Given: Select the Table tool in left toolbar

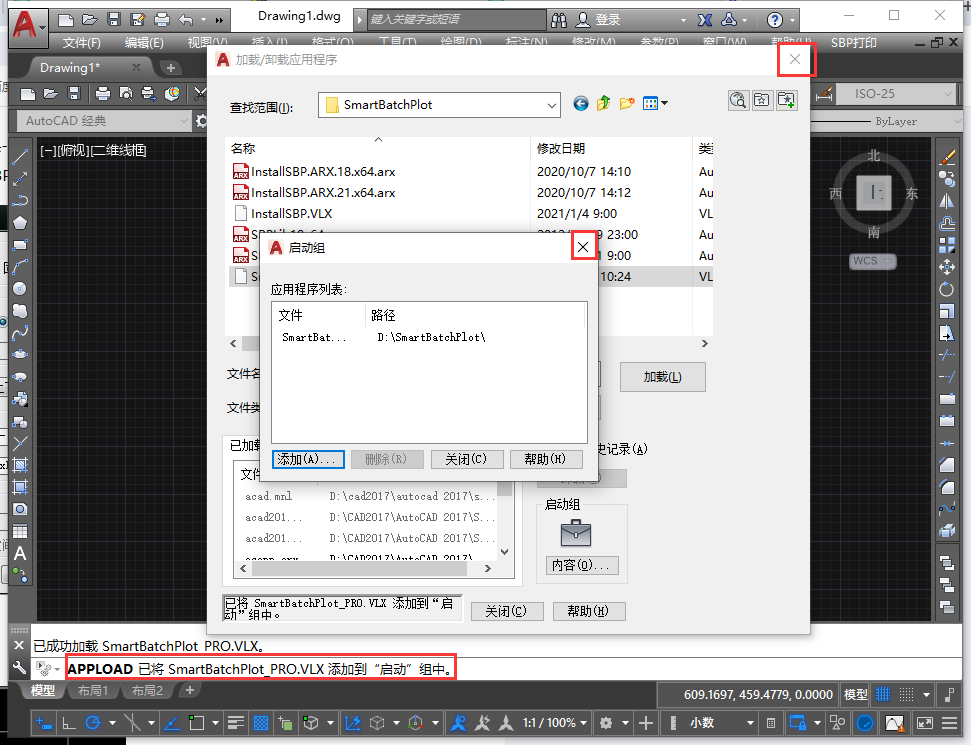Looking at the screenshot, I should pyautogui.click(x=20, y=531).
